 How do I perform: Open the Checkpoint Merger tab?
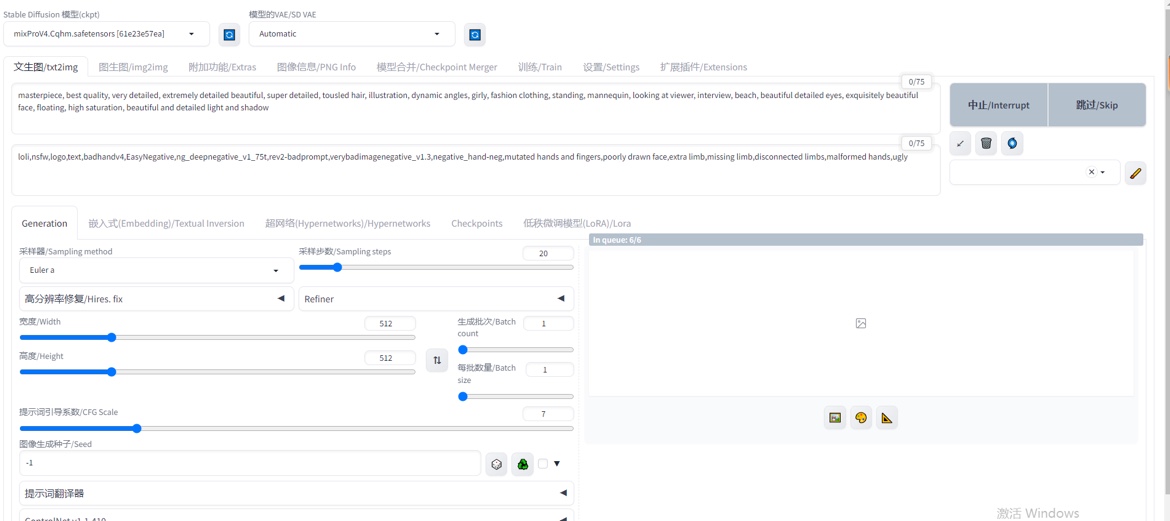(x=437, y=66)
